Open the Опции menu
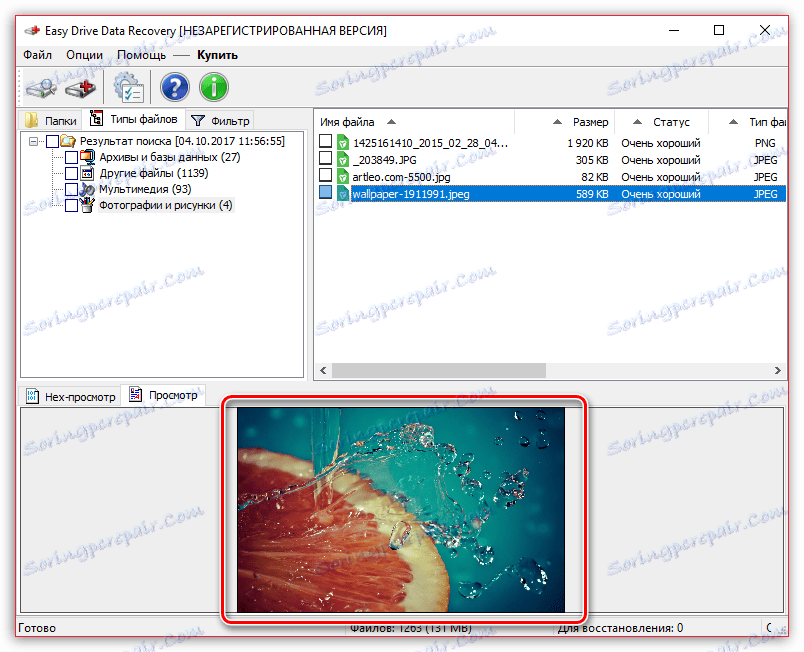Viewport: 804px width, 652px height. pos(84,55)
